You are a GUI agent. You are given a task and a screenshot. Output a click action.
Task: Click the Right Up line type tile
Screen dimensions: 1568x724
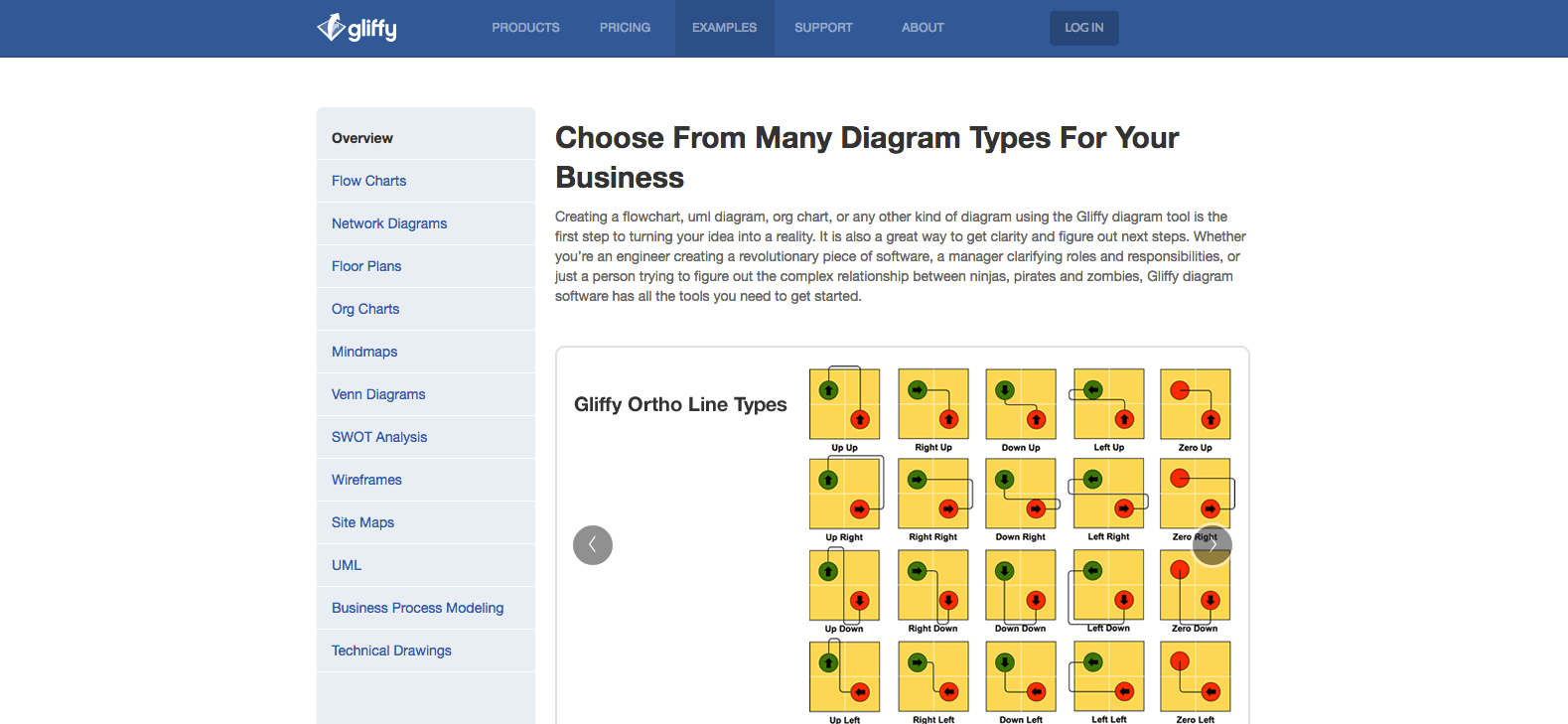933,405
